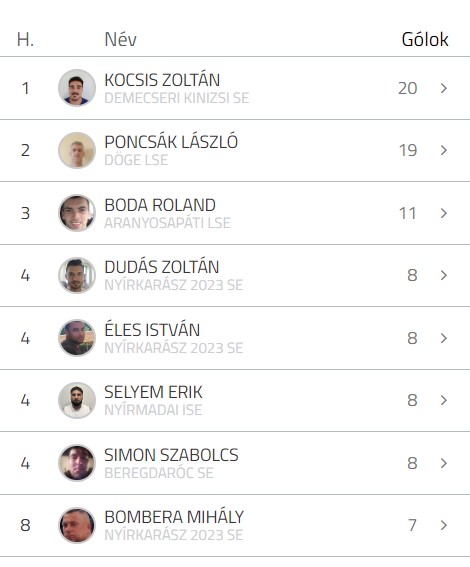Viewport: 470px width, 567px height.
Task: Open Selyem Erik's player picture
Action: pyautogui.click(x=77, y=400)
